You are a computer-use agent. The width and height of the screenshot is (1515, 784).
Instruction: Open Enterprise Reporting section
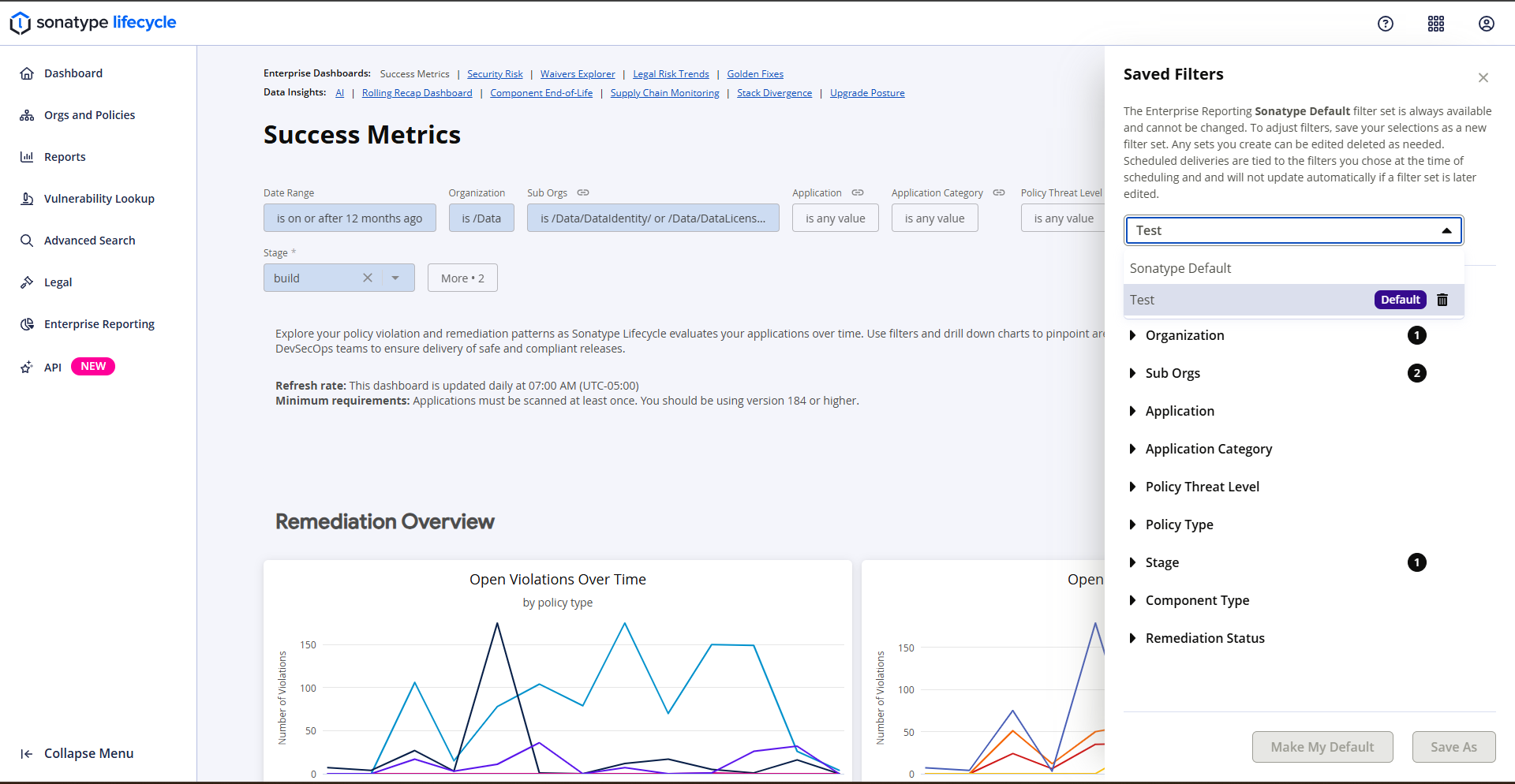(x=99, y=324)
